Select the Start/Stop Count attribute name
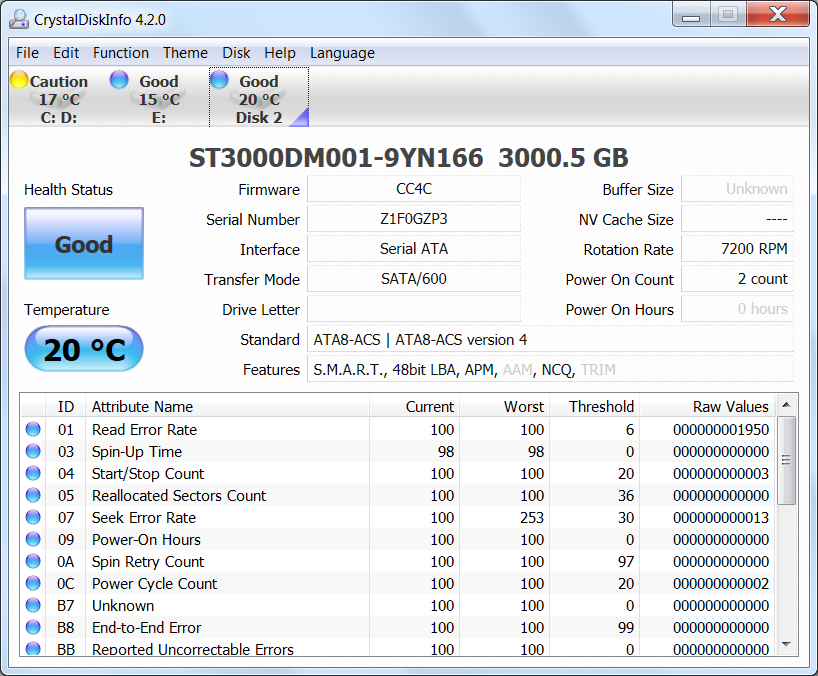Viewport: 818px width, 676px height. coord(148,473)
